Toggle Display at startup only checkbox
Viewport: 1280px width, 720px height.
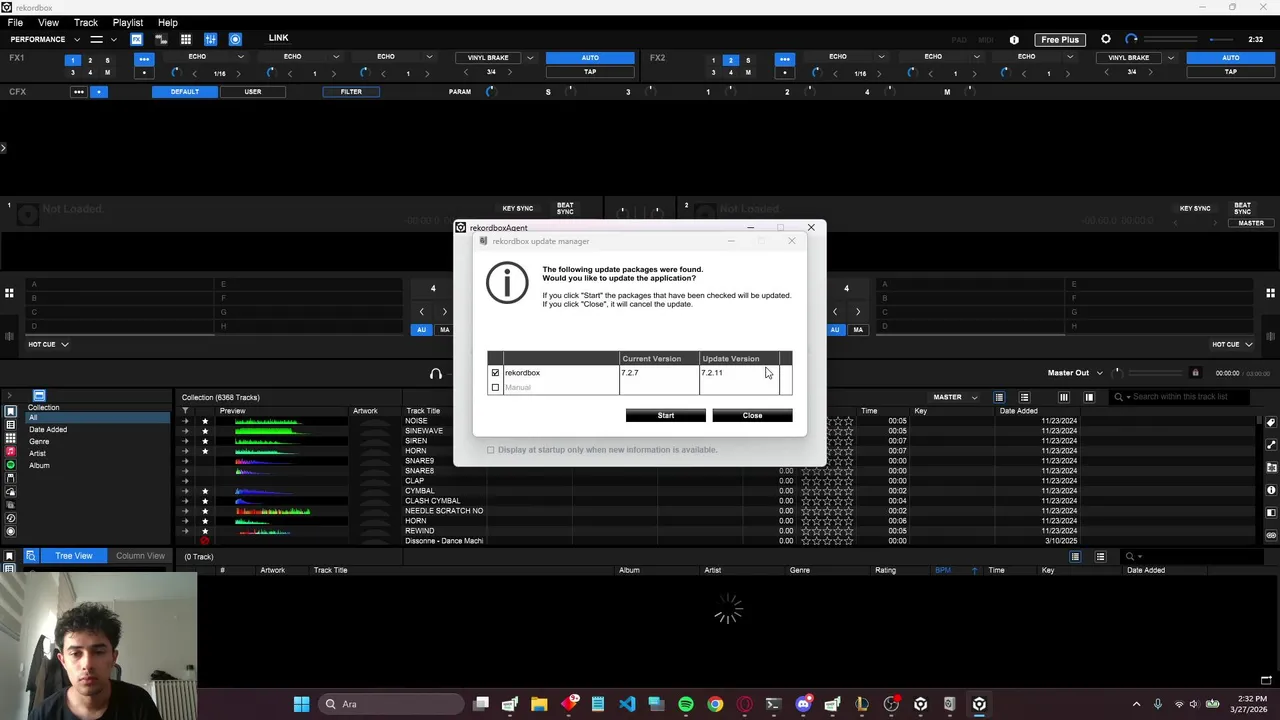491,450
